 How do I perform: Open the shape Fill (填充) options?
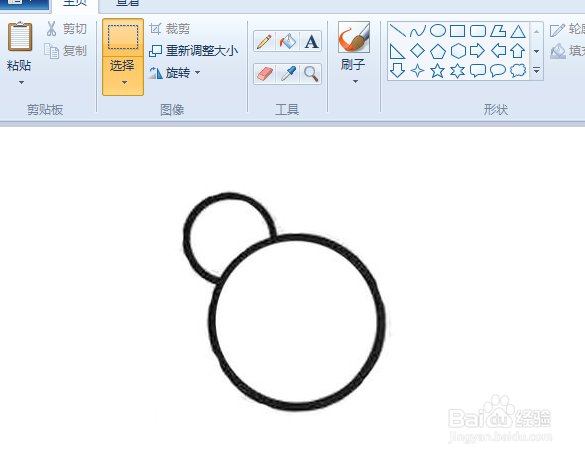567,51
